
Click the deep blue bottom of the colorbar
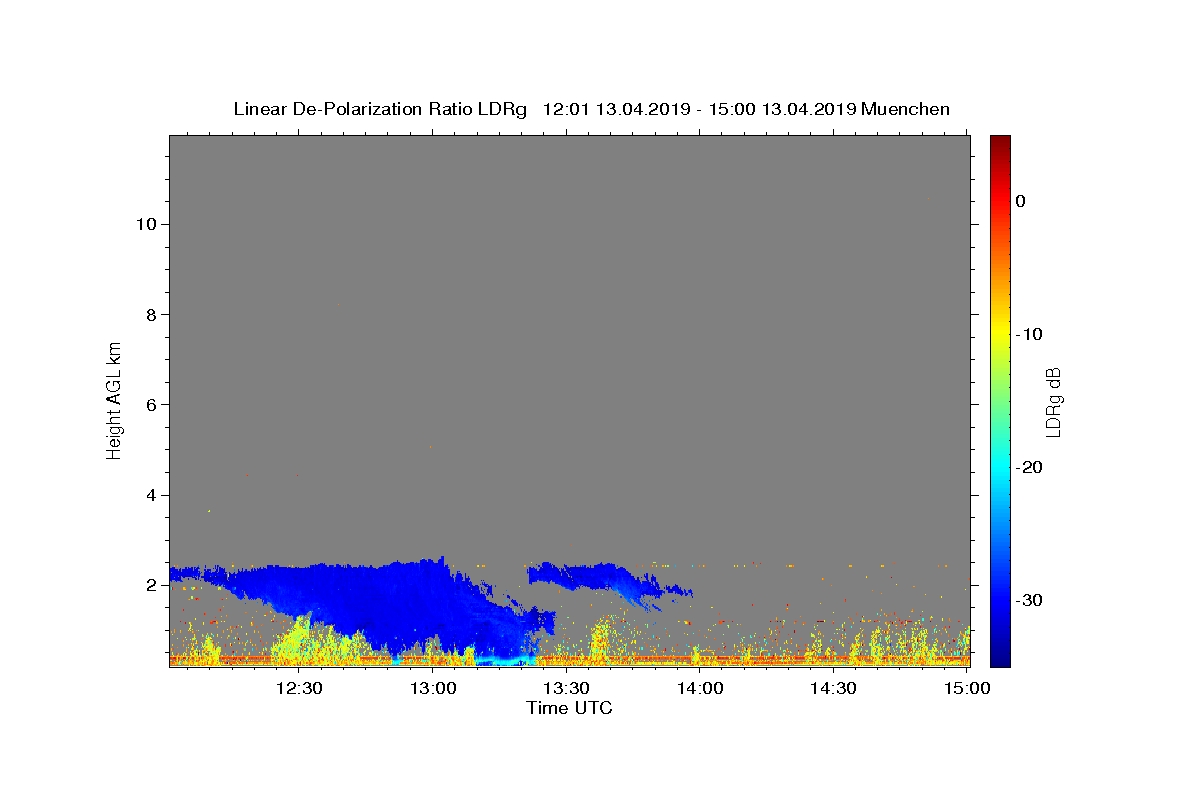(x=1000, y=655)
